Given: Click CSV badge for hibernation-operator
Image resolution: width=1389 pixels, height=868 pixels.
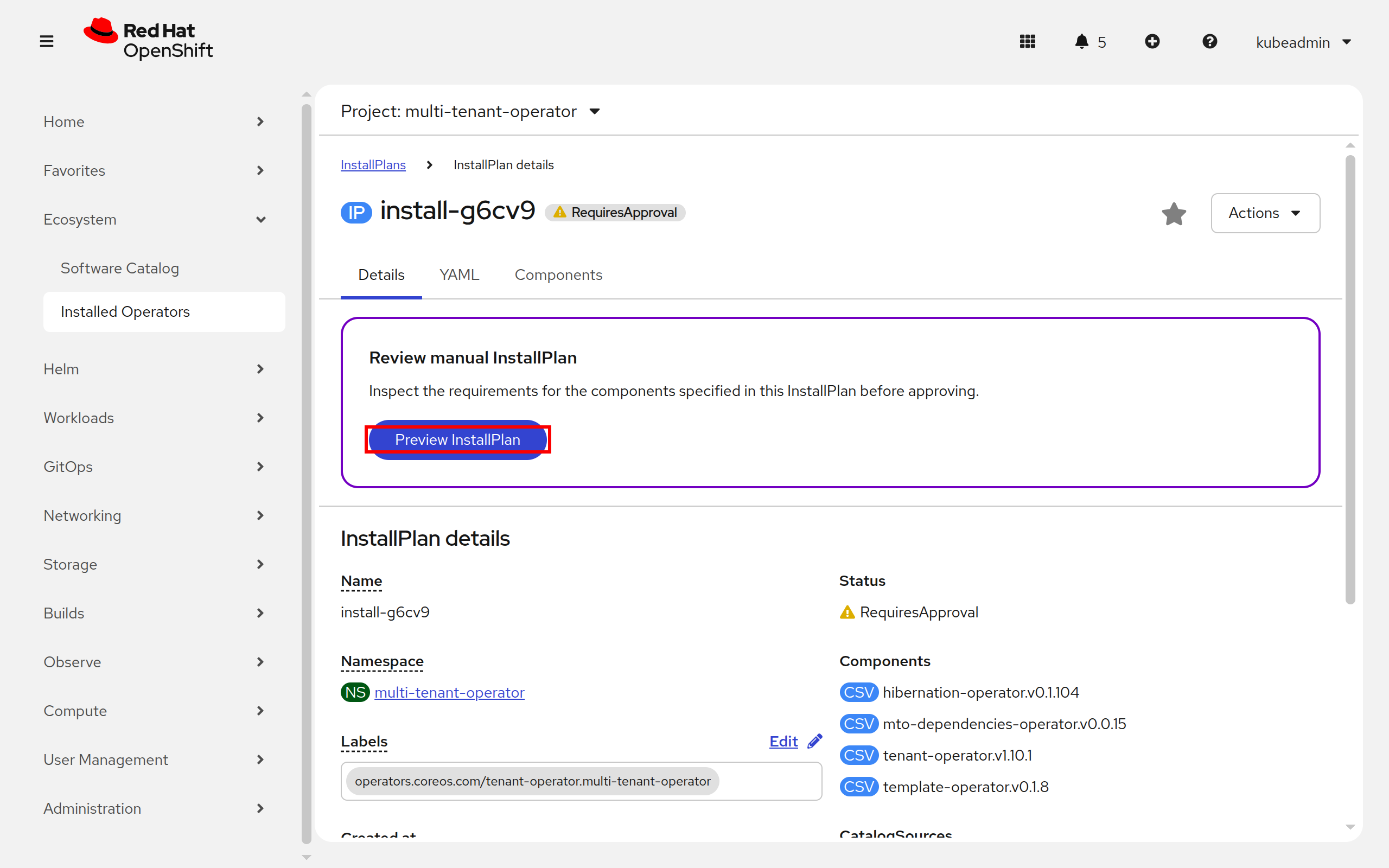Looking at the screenshot, I should (859, 692).
